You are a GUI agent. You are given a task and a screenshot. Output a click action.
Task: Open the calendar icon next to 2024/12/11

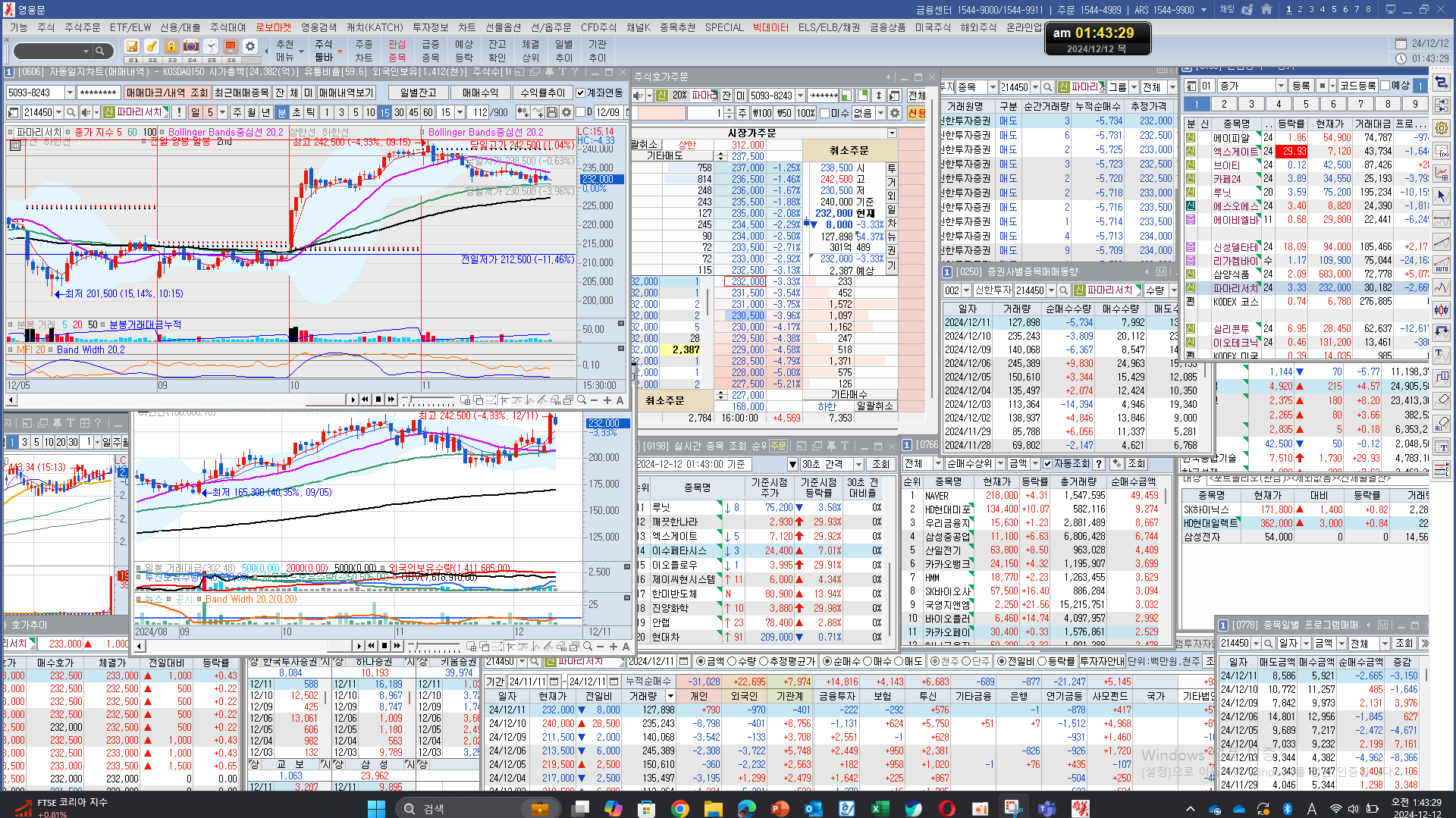click(x=684, y=661)
